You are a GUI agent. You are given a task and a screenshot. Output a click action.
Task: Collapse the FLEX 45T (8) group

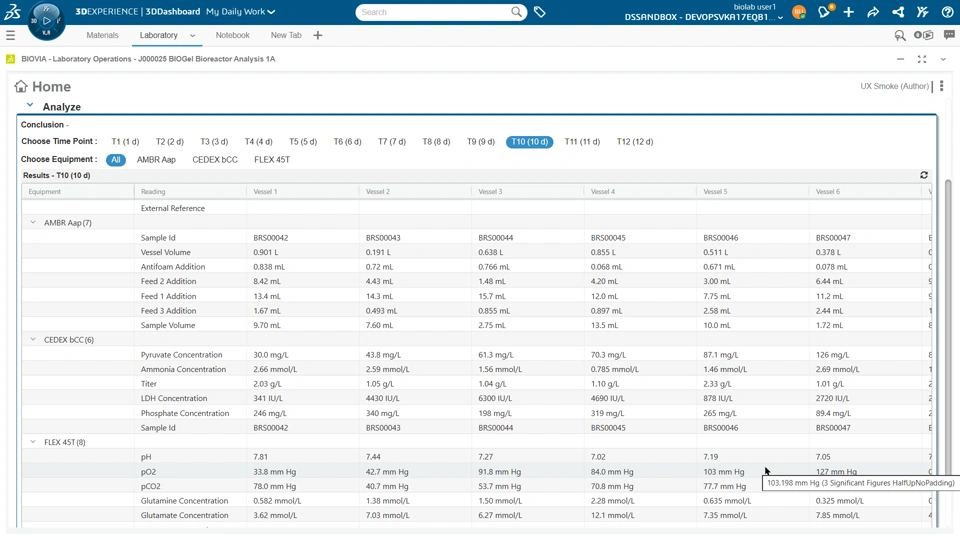[x=33, y=442]
